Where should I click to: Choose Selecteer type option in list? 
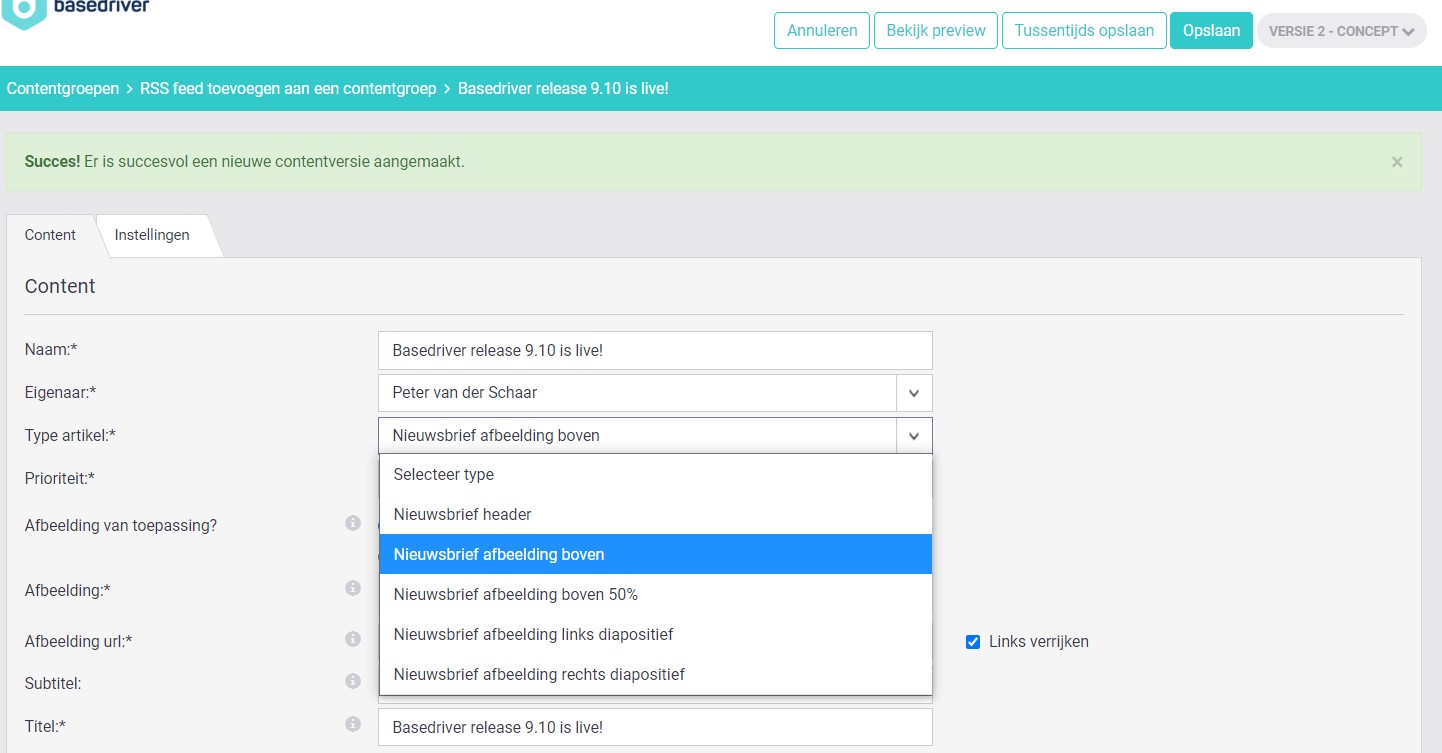tap(655, 474)
